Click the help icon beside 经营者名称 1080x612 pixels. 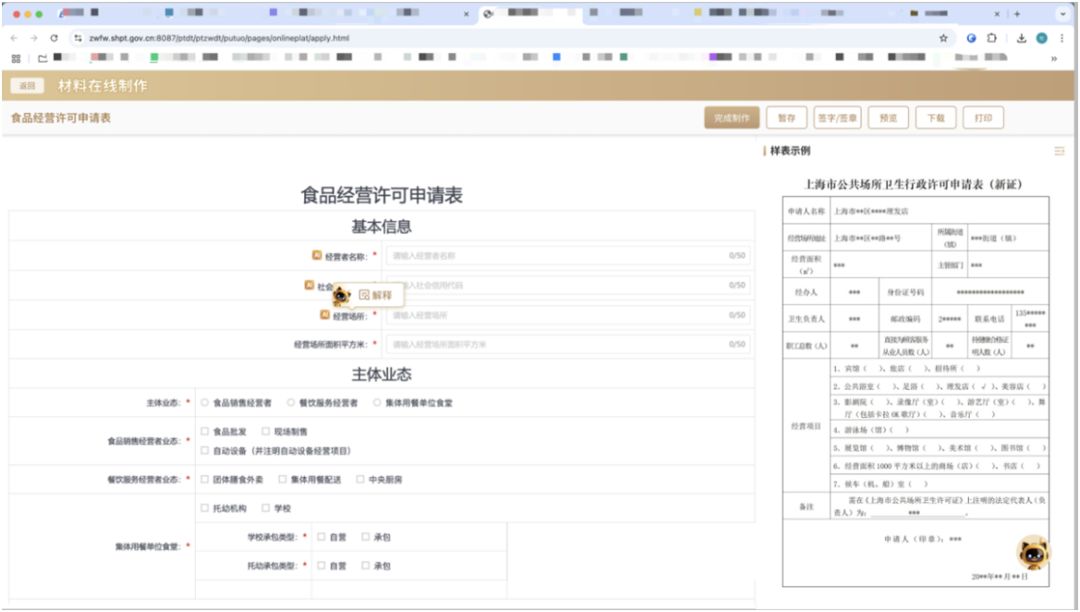pos(317,255)
